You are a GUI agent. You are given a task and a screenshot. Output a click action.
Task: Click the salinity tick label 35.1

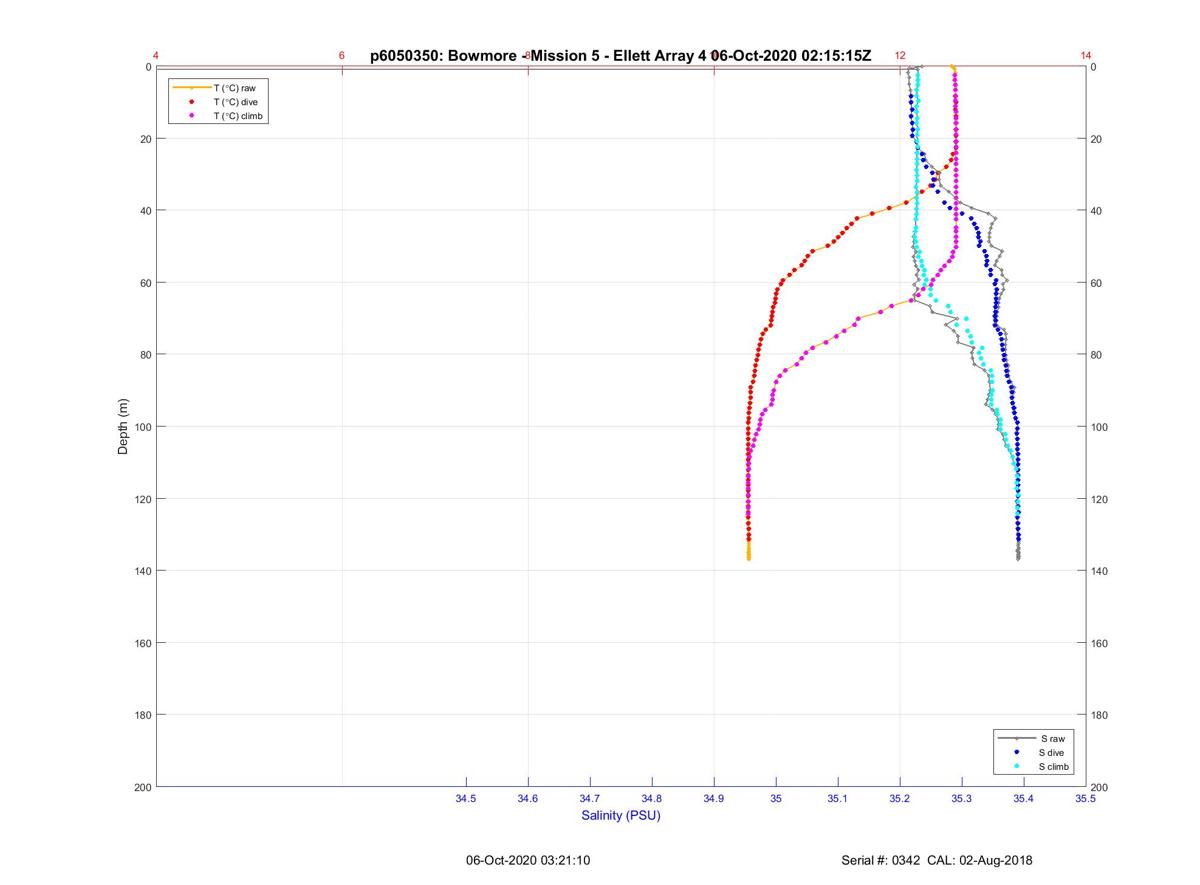(838, 799)
